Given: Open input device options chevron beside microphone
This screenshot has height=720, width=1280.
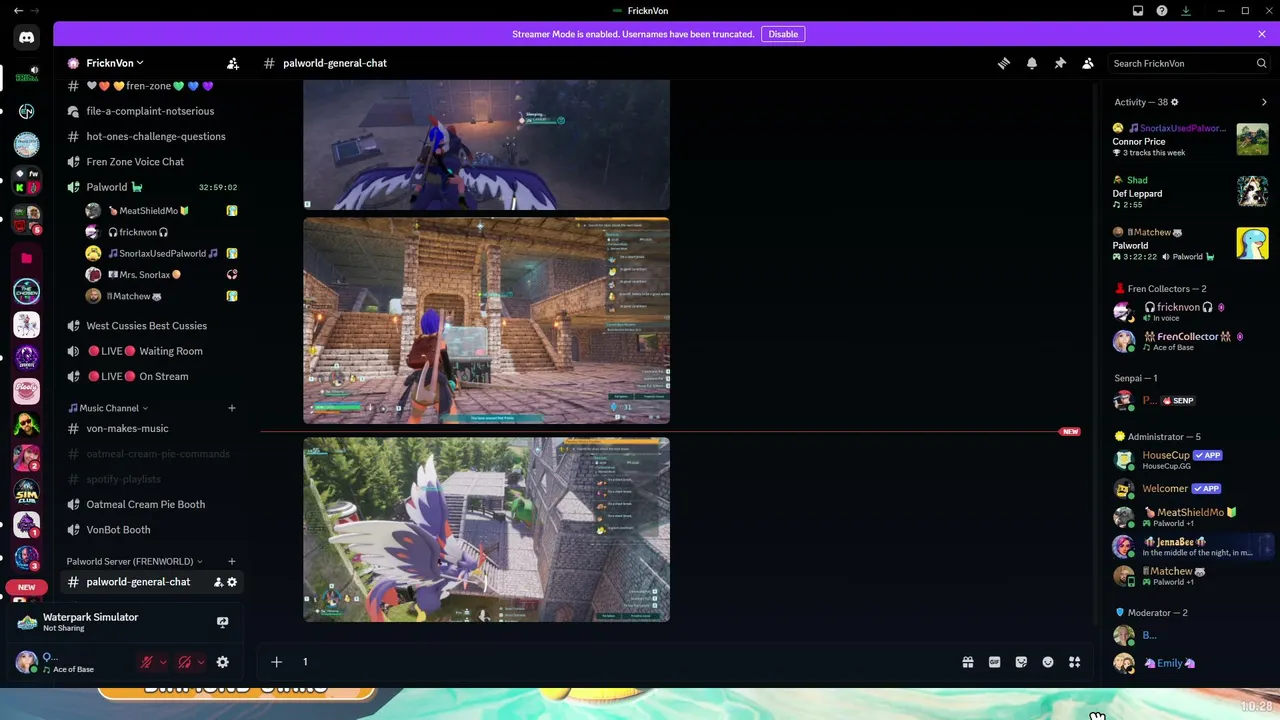Looking at the screenshot, I should (163, 662).
